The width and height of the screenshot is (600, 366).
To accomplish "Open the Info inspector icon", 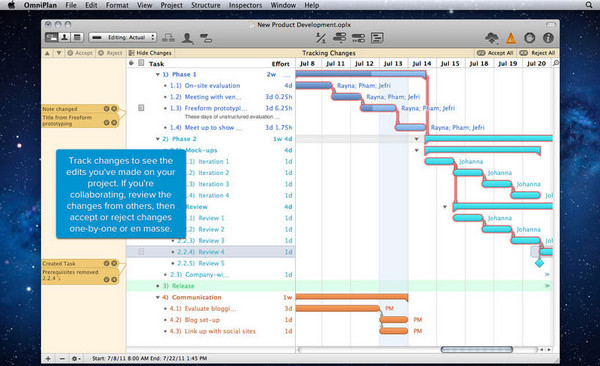I will pyautogui.click(x=548, y=38).
